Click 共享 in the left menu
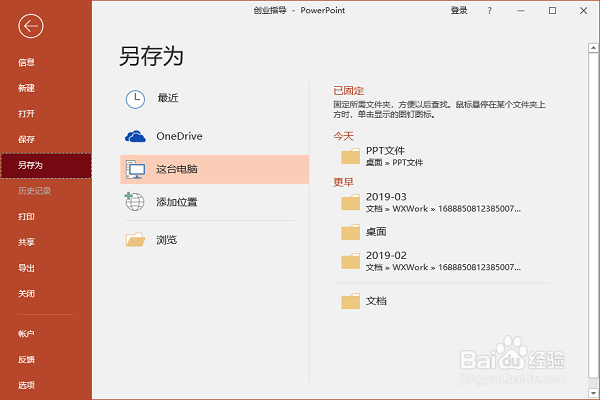This screenshot has height=400, width=600. pyautogui.click(x=26, y=242)
